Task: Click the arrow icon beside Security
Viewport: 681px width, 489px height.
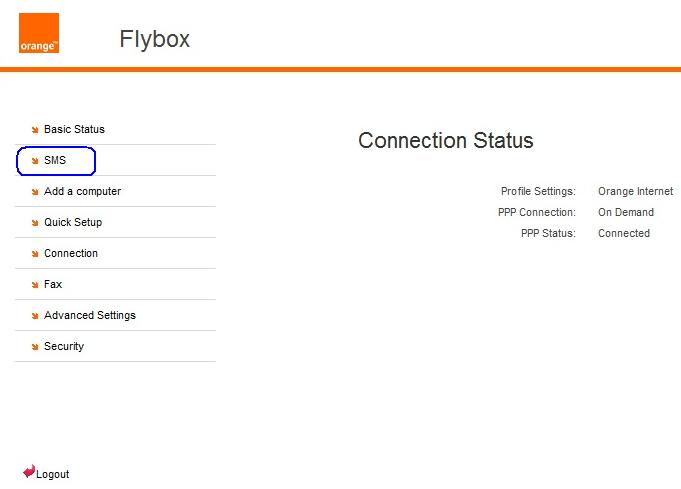Action: point(35,347)
